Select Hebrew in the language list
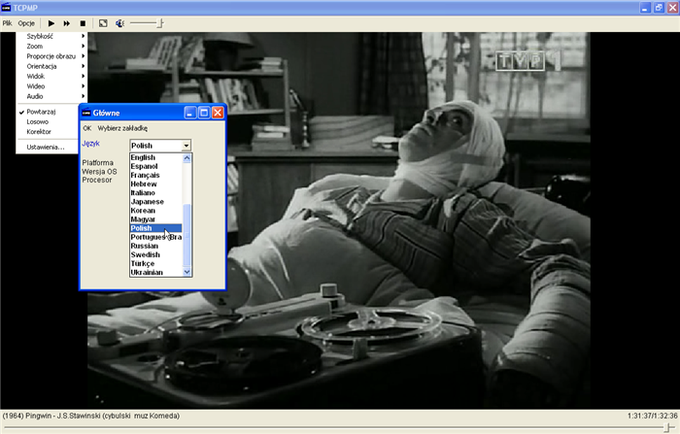Image resolution: width=680 pixels, height=434 pixels. click(x=156, y=184)
